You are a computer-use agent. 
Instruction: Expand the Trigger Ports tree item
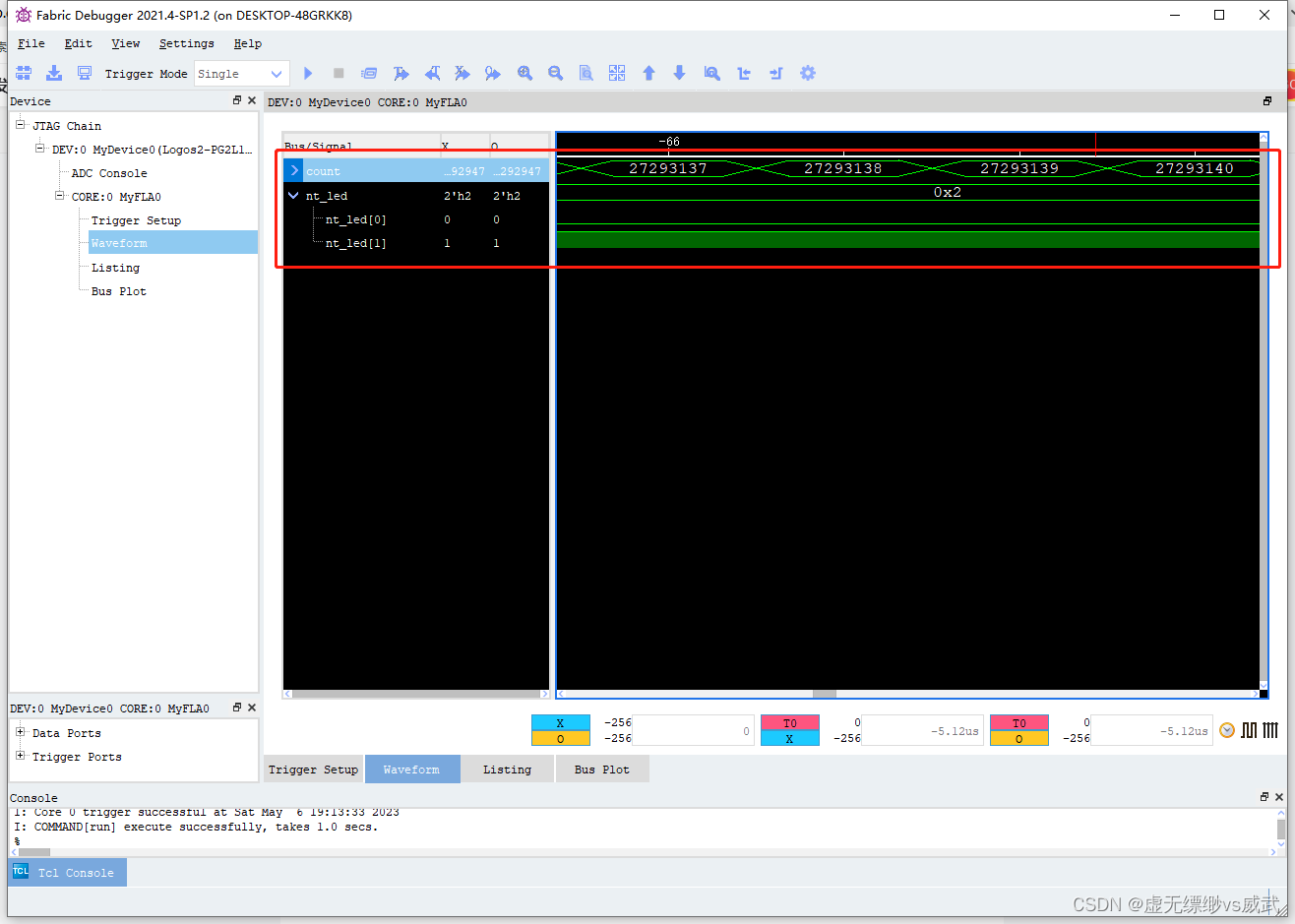[x=22, y=757]
